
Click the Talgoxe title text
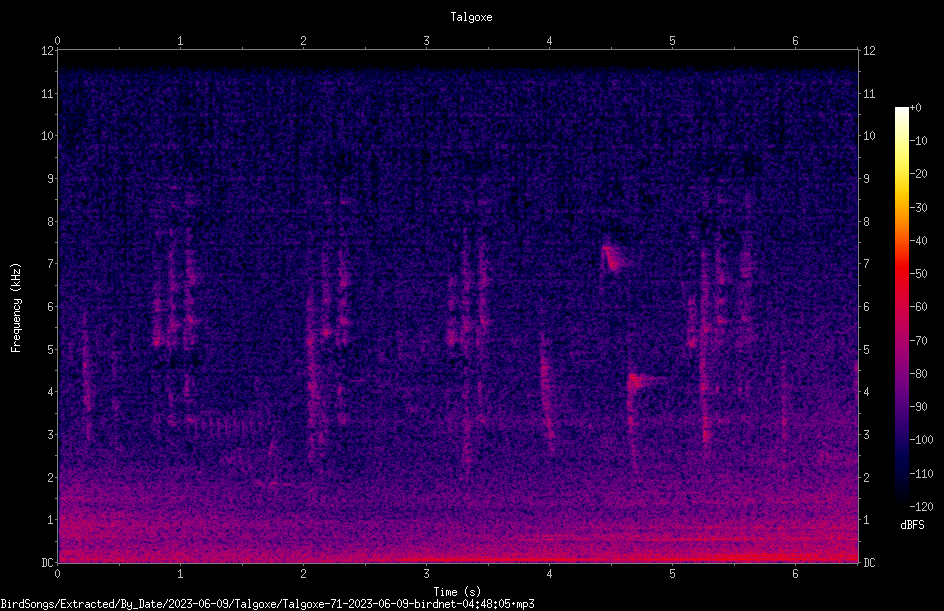tap(471, 17)
